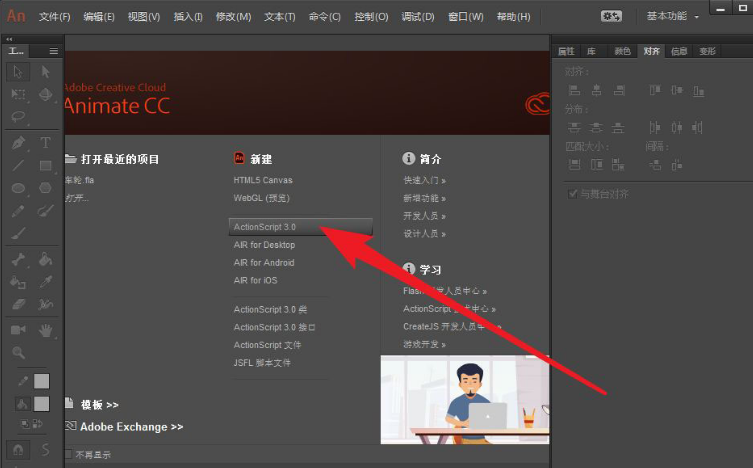Select the Zoom magnifier tool

click(x=18, y=353)
